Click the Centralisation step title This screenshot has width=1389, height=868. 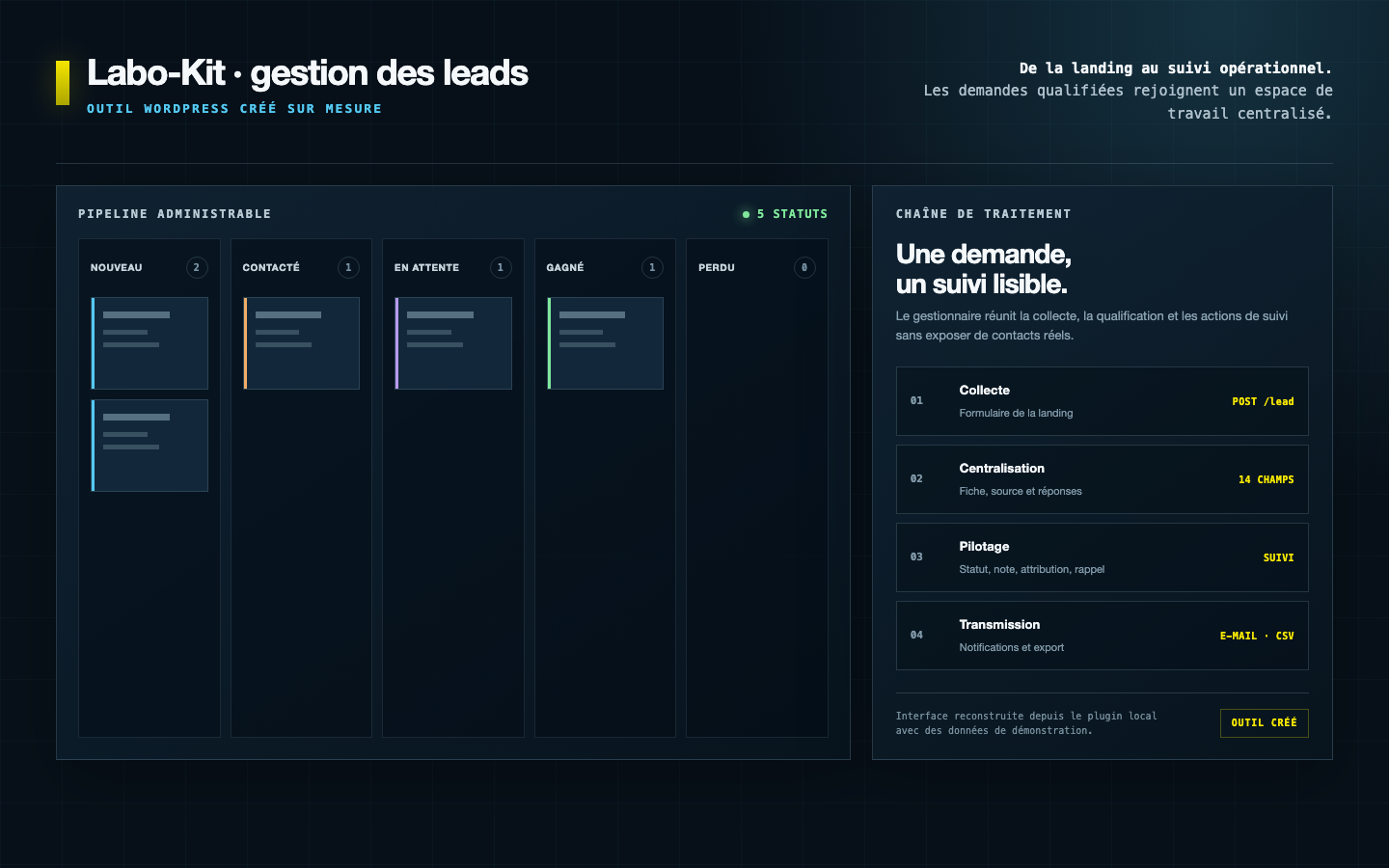pyautogui.click(x=1002, y=469)
